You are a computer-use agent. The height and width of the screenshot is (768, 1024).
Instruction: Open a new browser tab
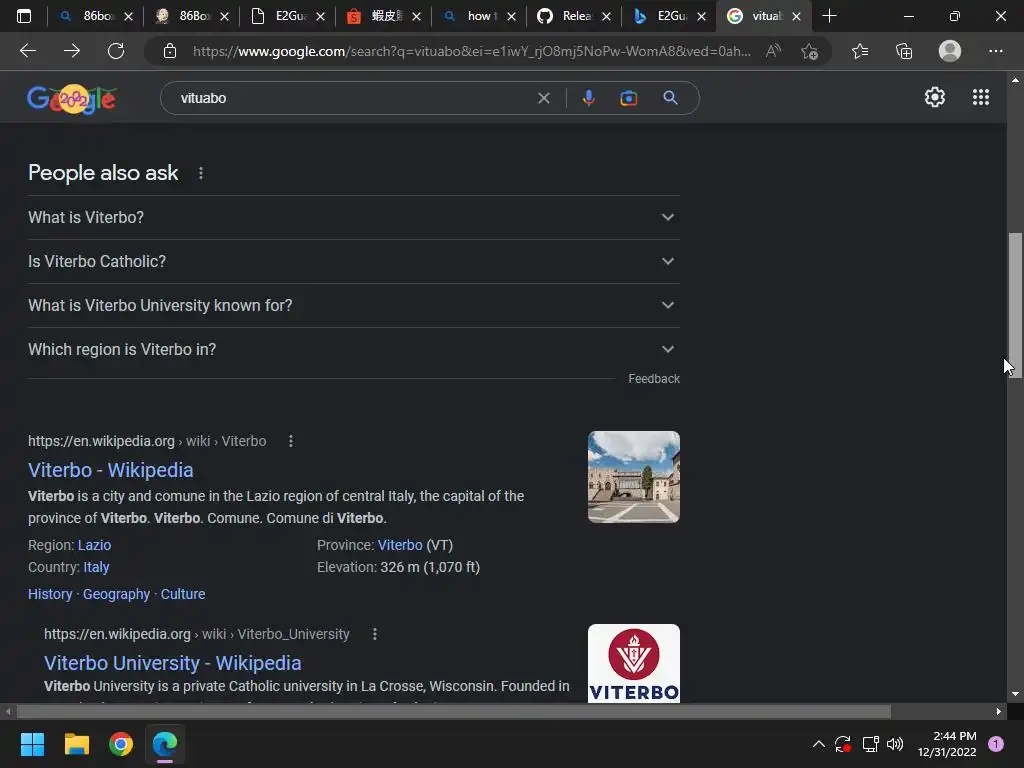pyautogui.click(x=829, y=16)
